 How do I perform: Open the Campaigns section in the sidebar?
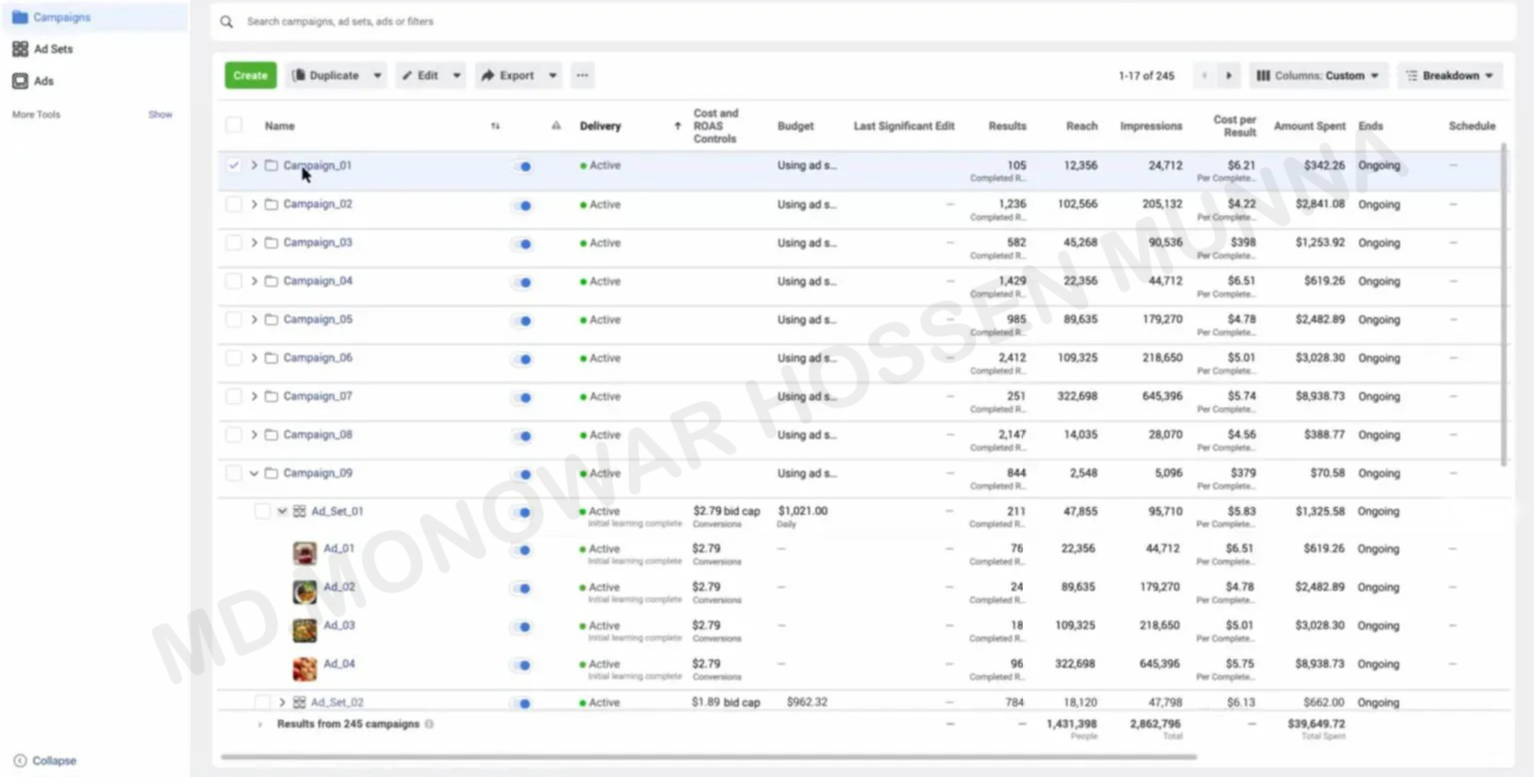click(x=94, y=17)
